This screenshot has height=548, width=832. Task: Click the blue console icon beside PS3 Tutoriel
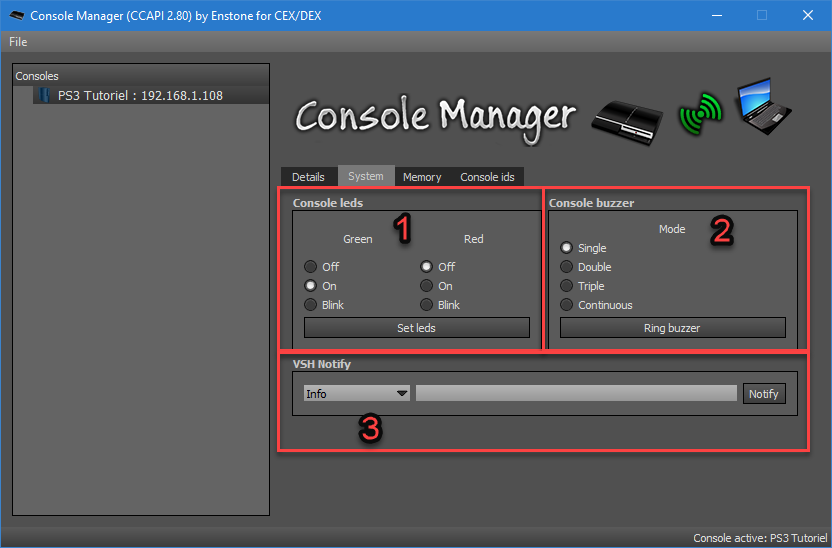45,95
